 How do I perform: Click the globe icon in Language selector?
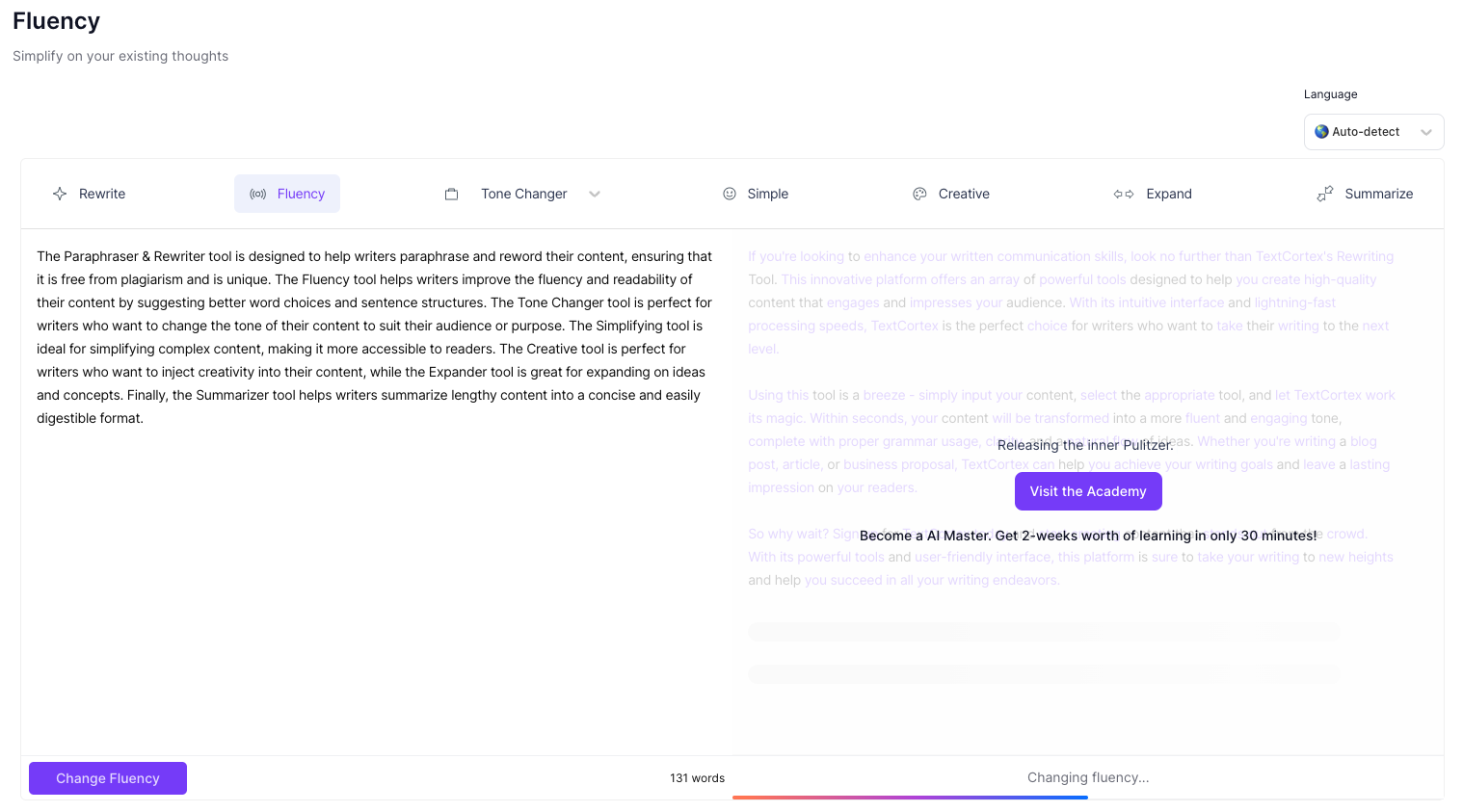(1321, 132)
